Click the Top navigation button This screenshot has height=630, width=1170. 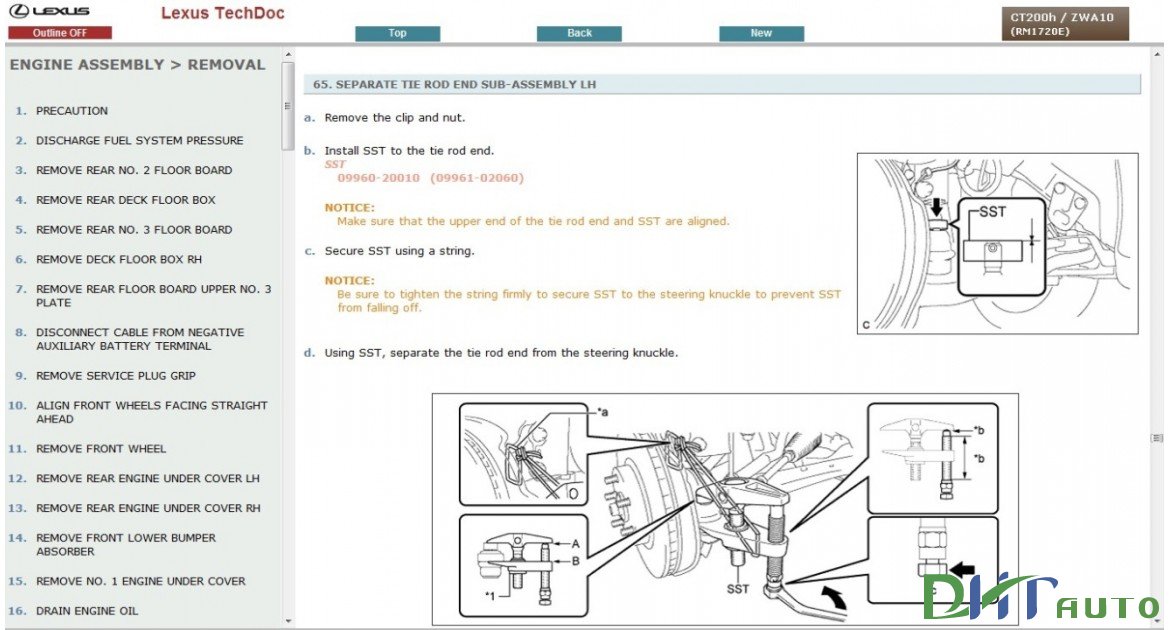[x=397, y=33]
